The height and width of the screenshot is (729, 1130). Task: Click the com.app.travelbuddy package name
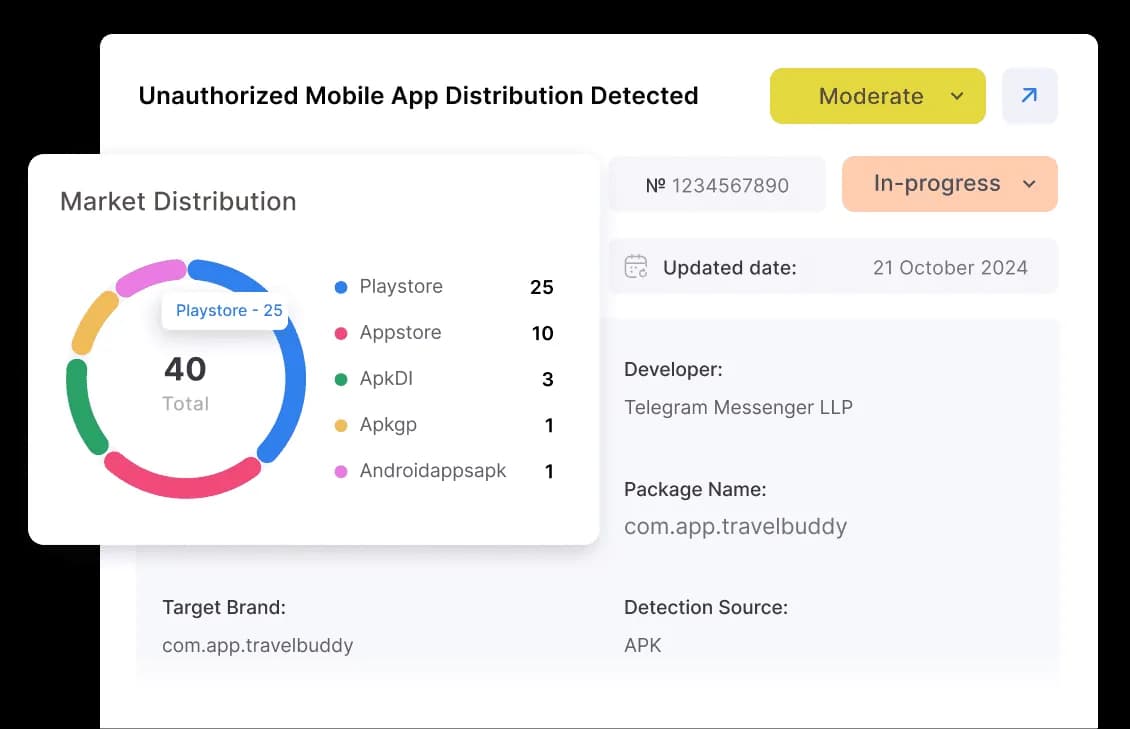(735, 526)
